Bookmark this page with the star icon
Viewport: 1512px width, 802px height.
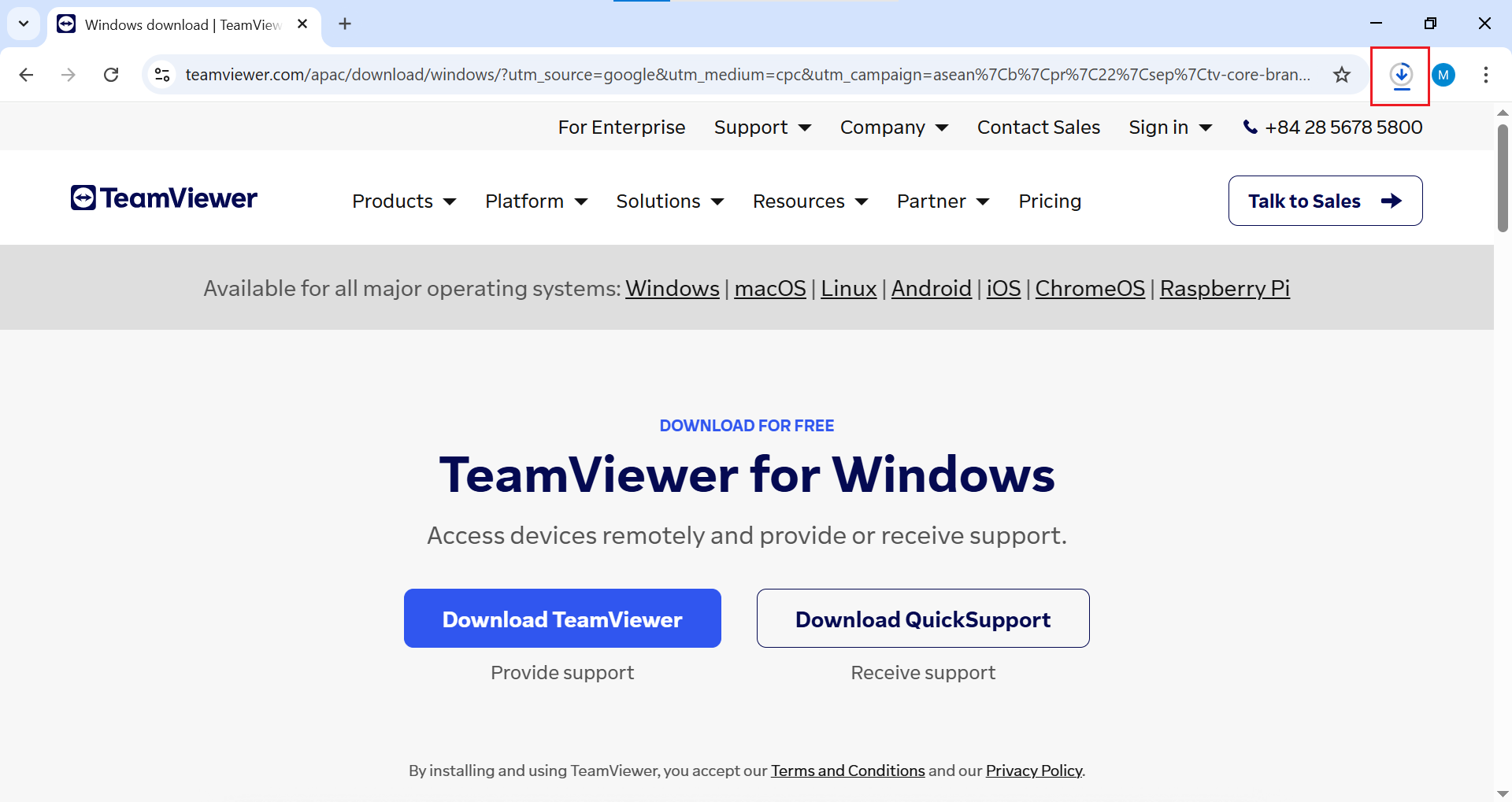(x=1342, y=75)
